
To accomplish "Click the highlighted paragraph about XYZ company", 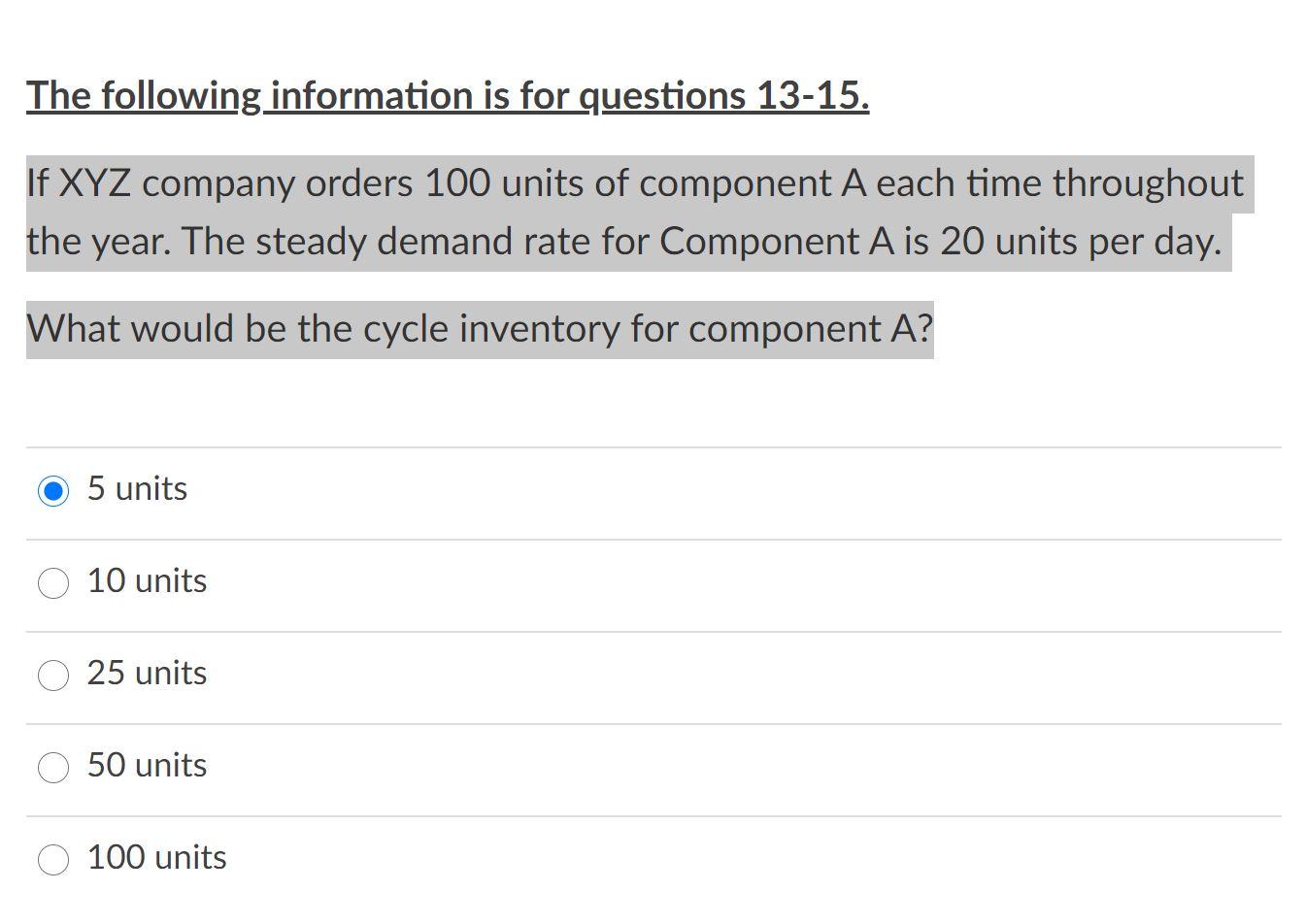I will click(634, 212).
